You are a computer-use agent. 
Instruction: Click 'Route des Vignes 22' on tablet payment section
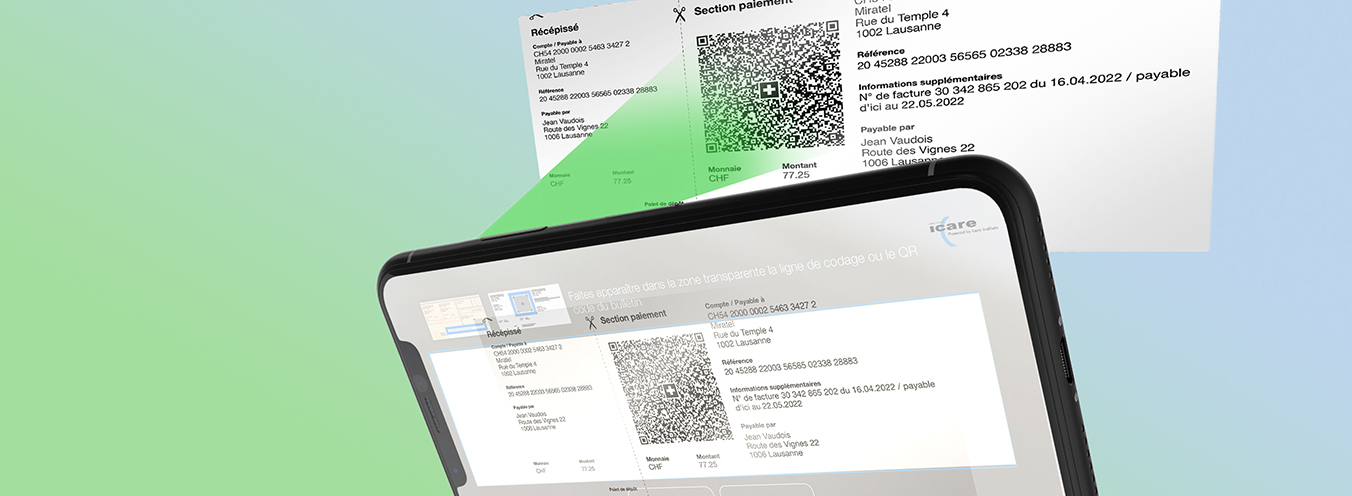784,443
